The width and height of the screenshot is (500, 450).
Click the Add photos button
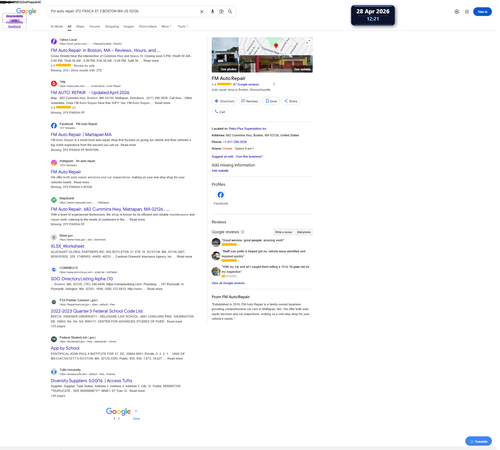[x=304, y=232]
